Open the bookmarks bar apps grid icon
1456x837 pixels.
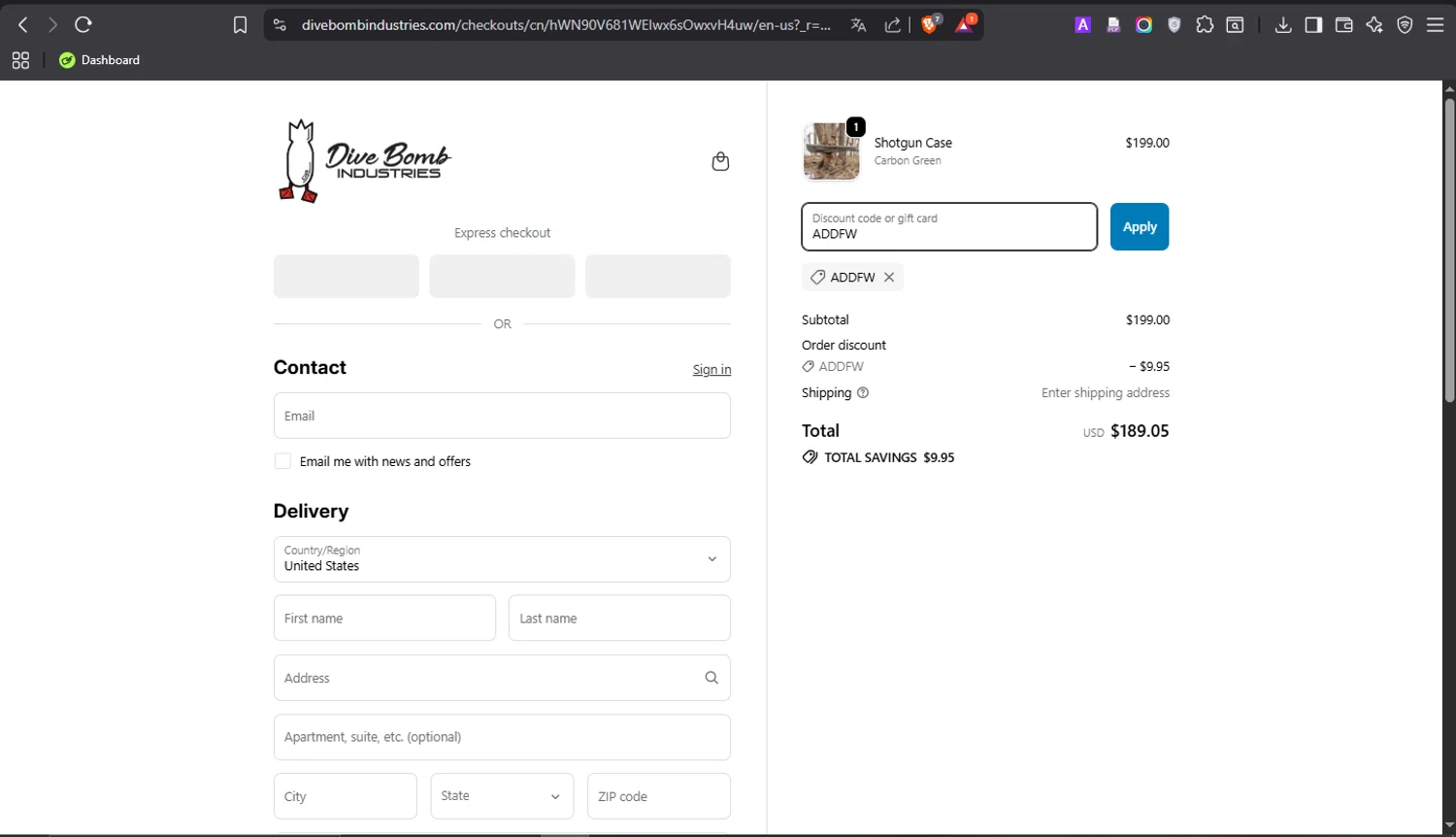(x=20, y=60)
